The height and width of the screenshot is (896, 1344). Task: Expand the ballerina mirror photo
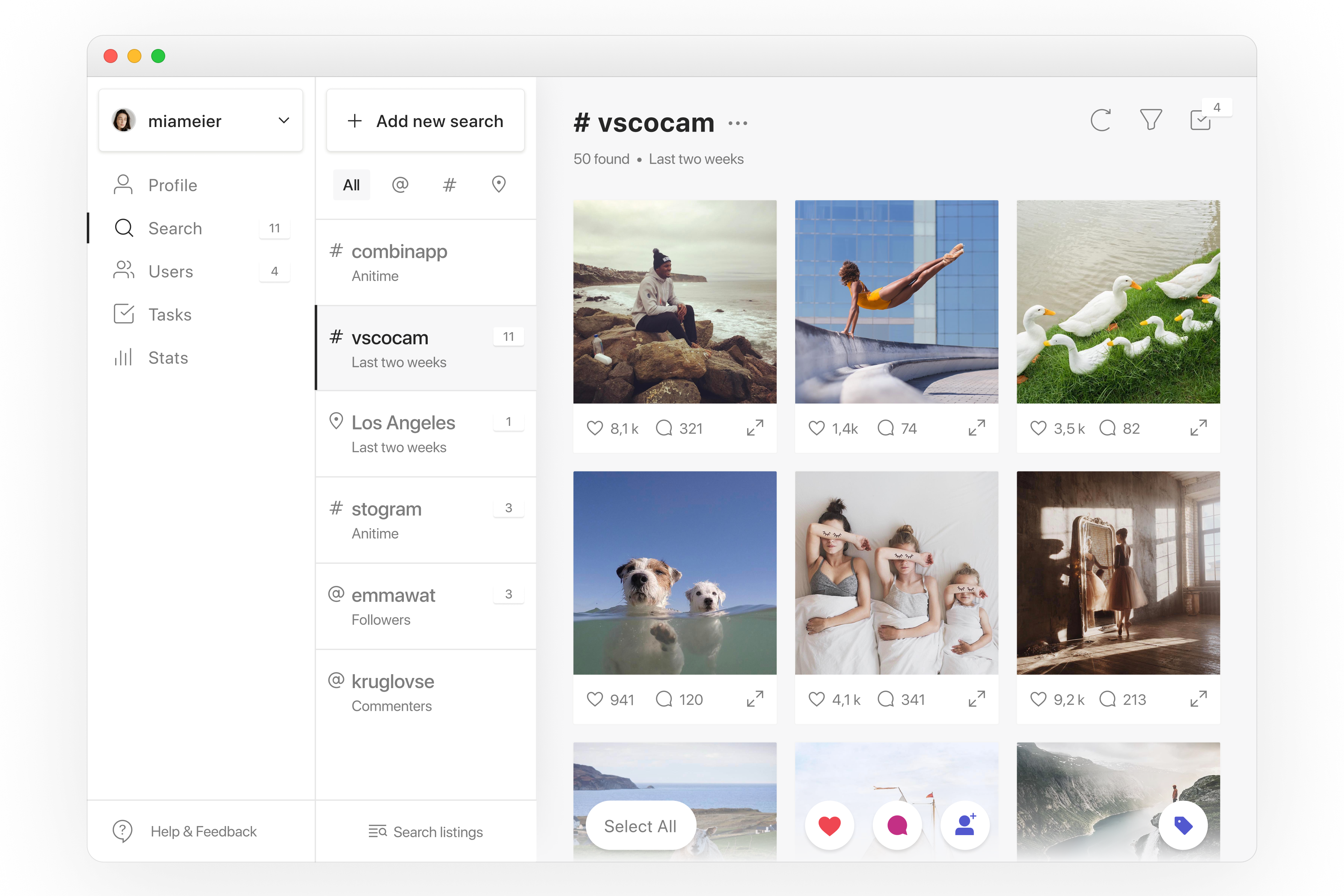1198,699
